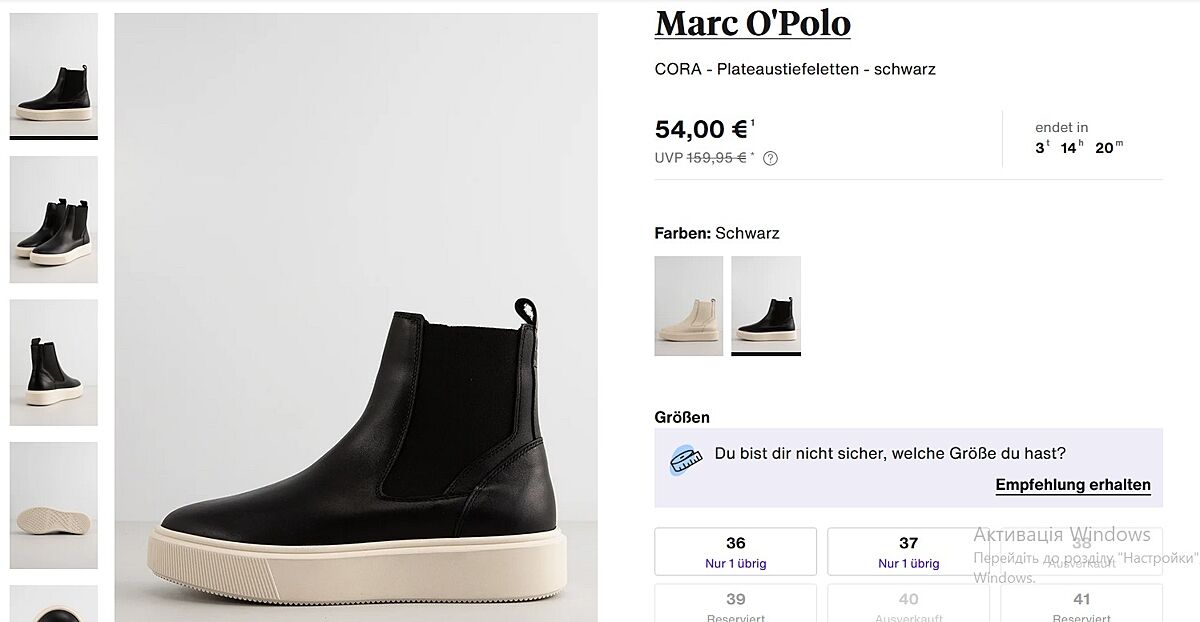Open the Marc O'Polo brand link
Viewport: 1200px width, 622px height.
click(752, 22)
